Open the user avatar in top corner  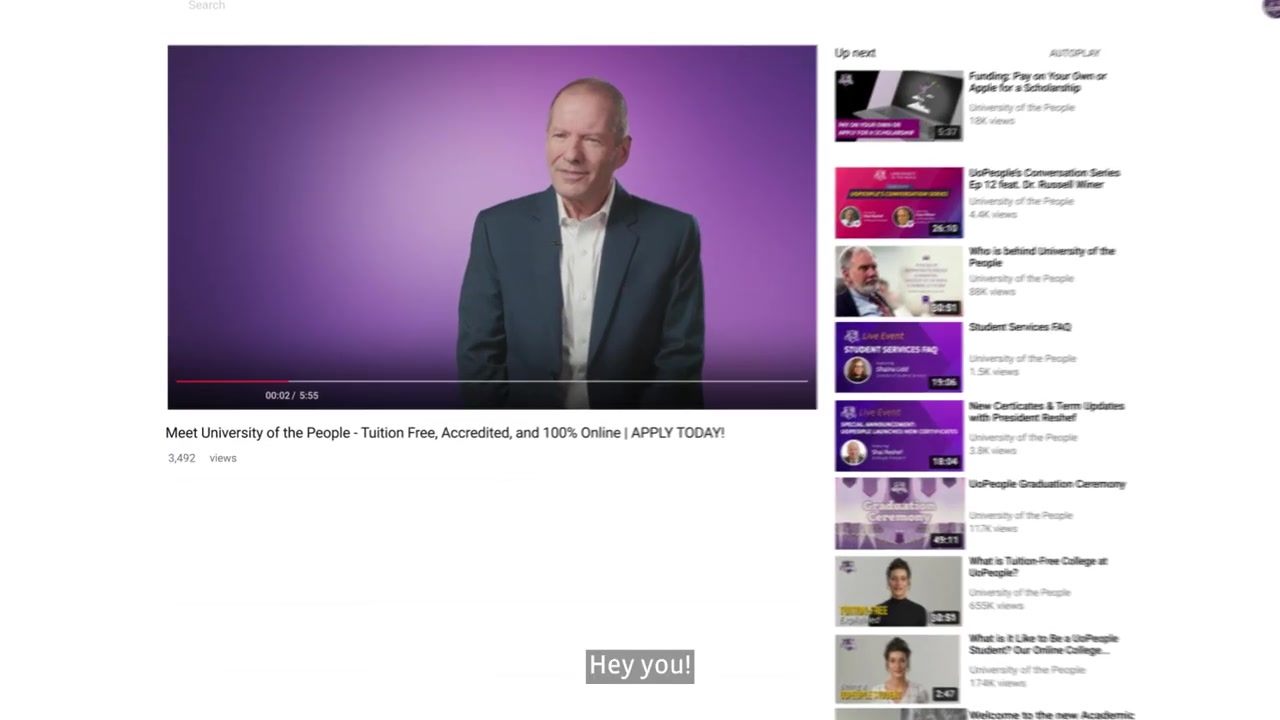pyautogui.click(x=1272, y=8)
